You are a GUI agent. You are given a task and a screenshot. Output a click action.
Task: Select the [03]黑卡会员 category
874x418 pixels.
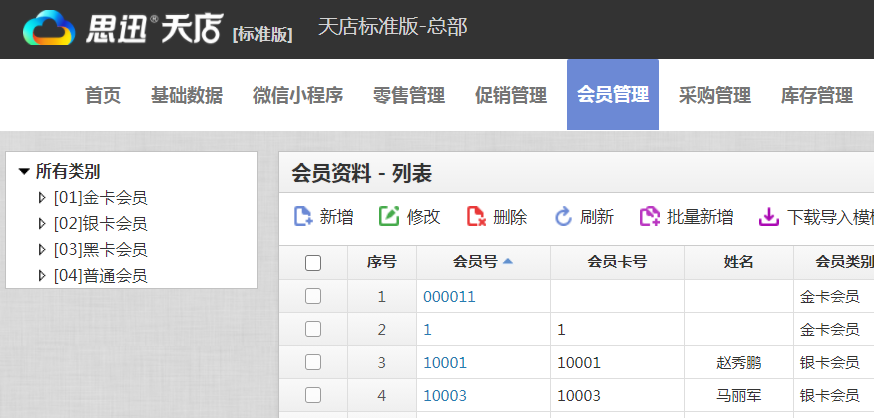[100, 249]
